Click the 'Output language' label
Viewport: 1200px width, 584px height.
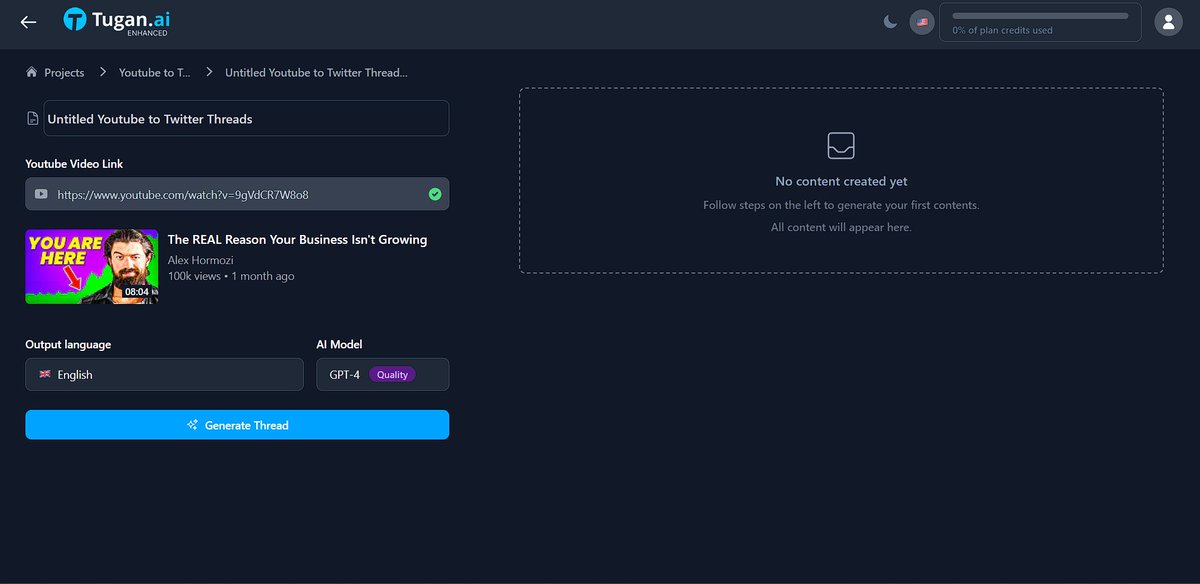click(x=68, y=344)
